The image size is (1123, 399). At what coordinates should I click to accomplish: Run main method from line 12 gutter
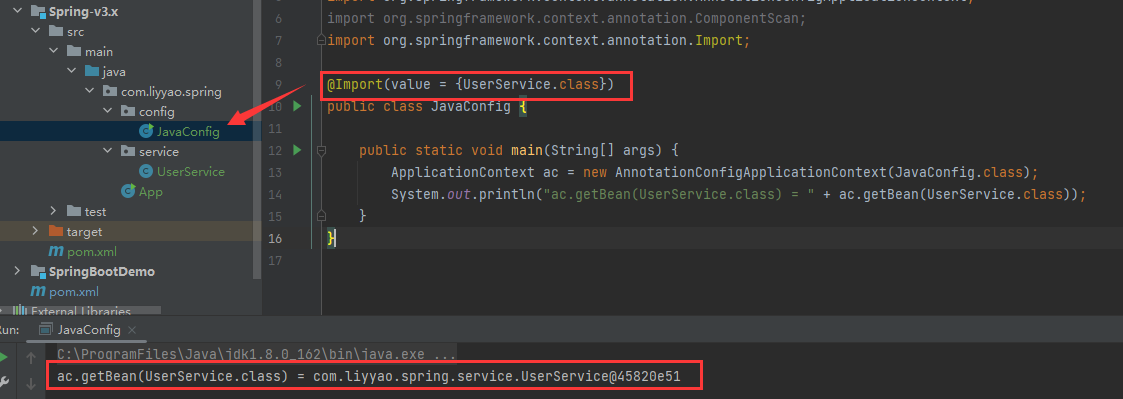tap(297, 150)
